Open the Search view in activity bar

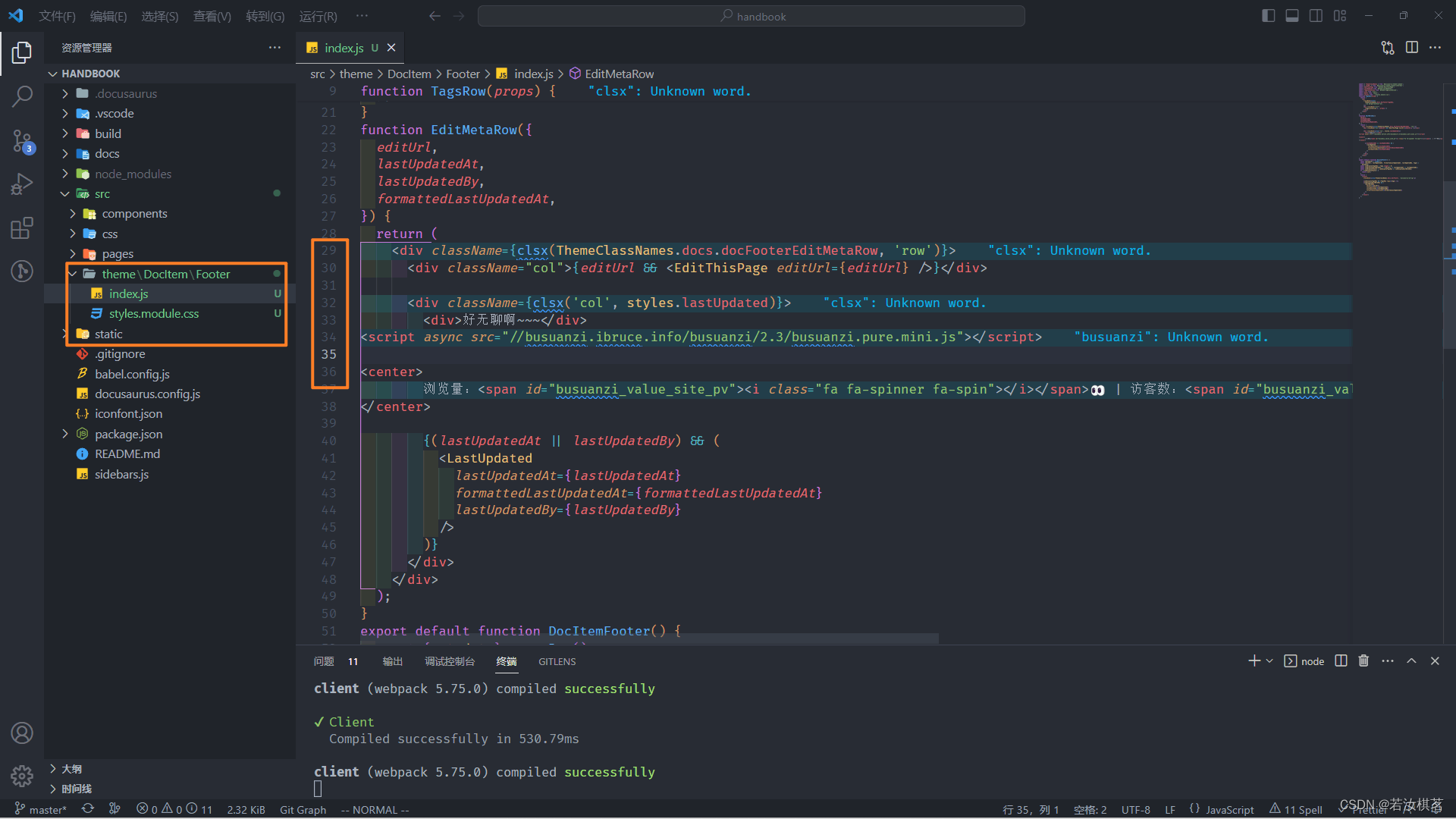[22, 96]
